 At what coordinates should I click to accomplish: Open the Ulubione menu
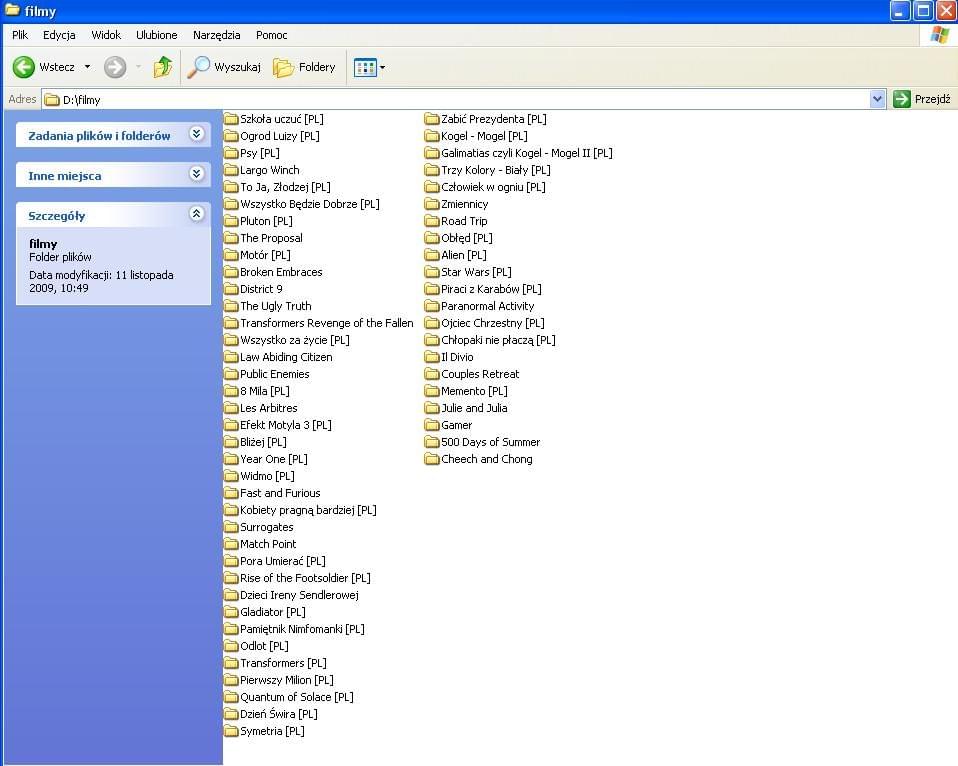[156, 35]
